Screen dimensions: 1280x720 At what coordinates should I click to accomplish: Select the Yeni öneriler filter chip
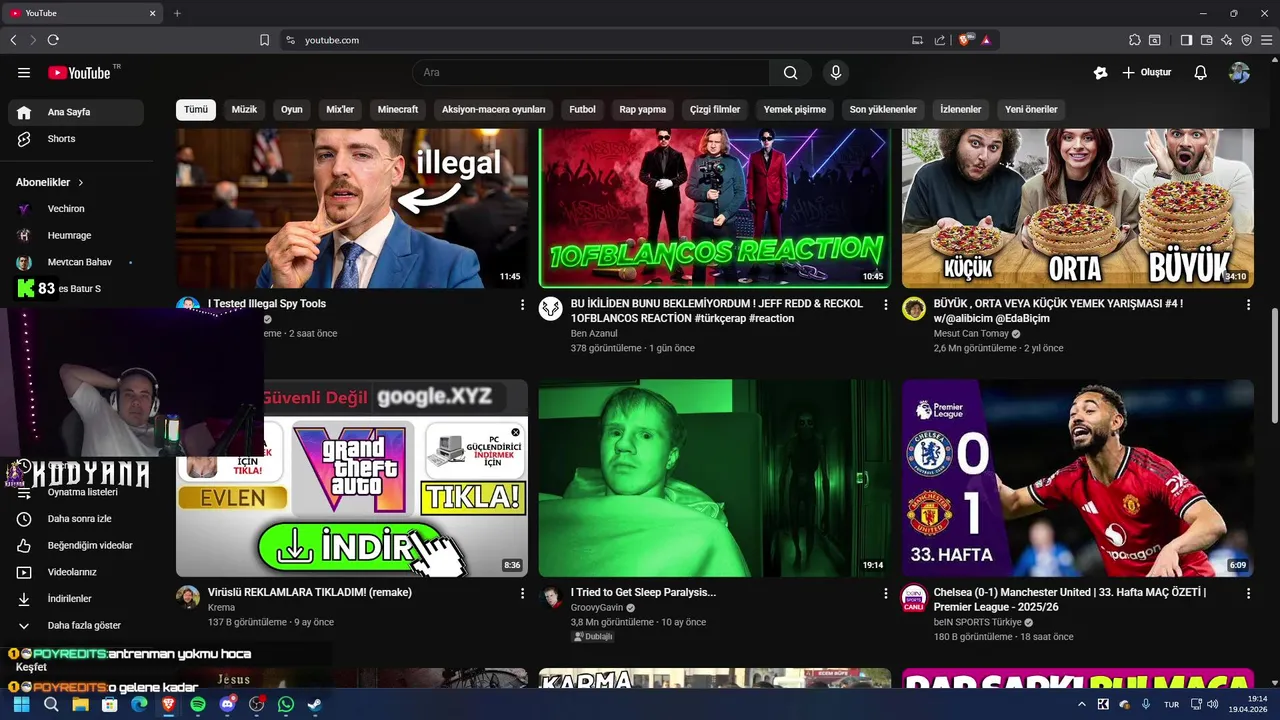coord(1031,109)
